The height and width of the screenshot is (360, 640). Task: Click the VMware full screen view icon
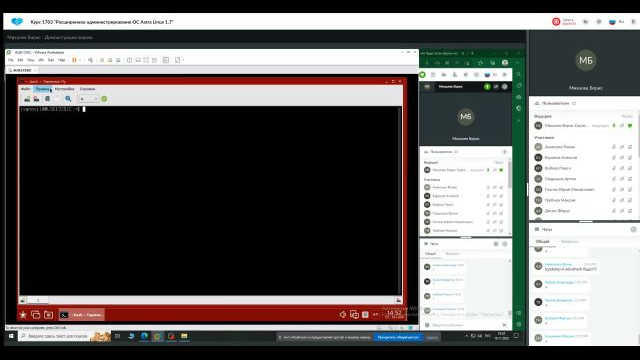click(146, 60)
